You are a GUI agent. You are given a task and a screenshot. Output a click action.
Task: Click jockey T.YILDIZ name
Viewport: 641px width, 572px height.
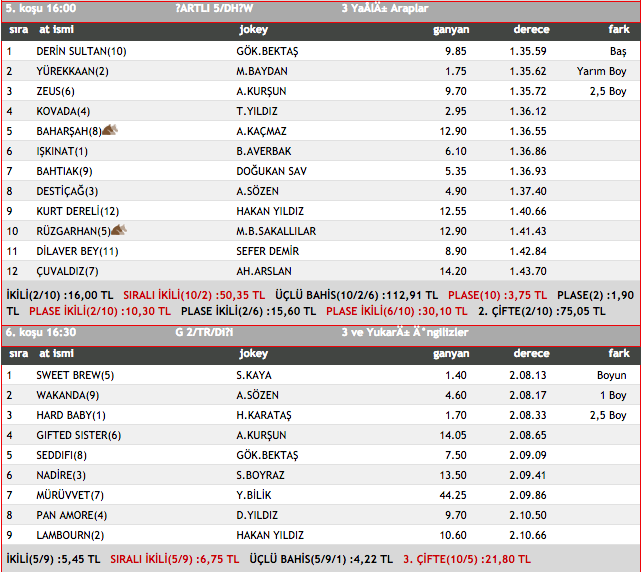click(x=257, y=111)
